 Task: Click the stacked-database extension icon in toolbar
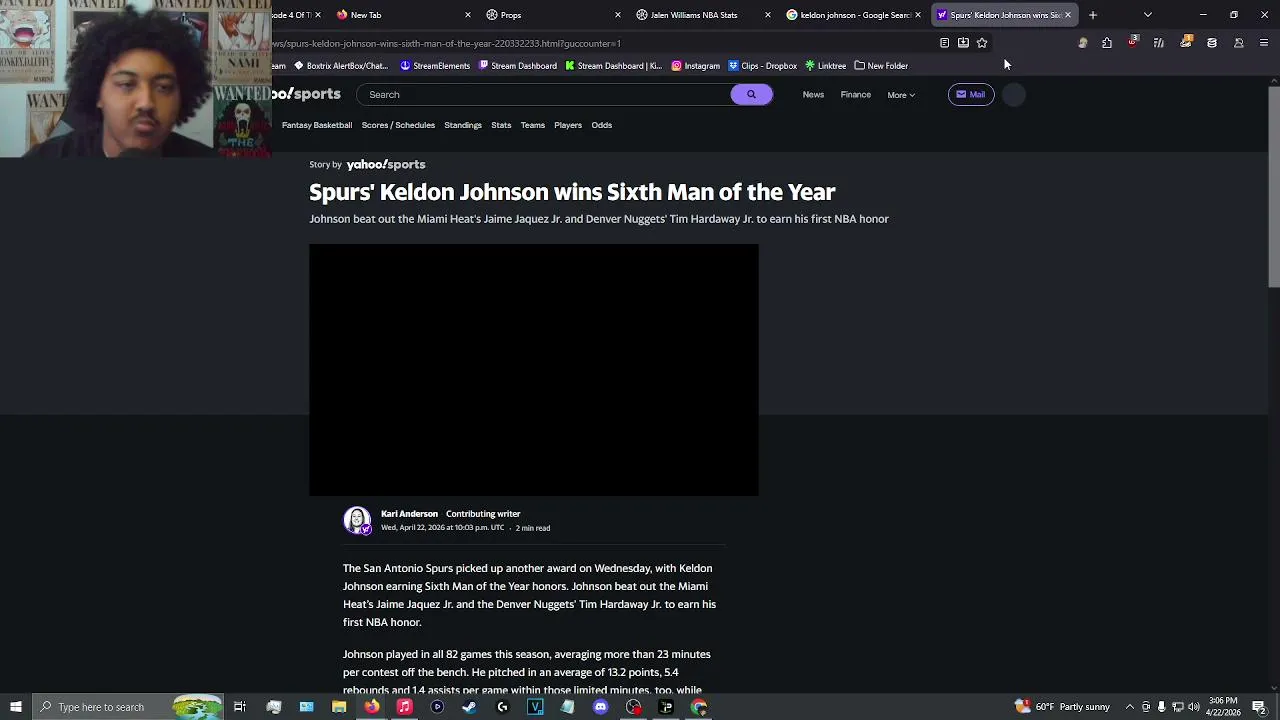pyautogui.click(x=1212, y=43)
